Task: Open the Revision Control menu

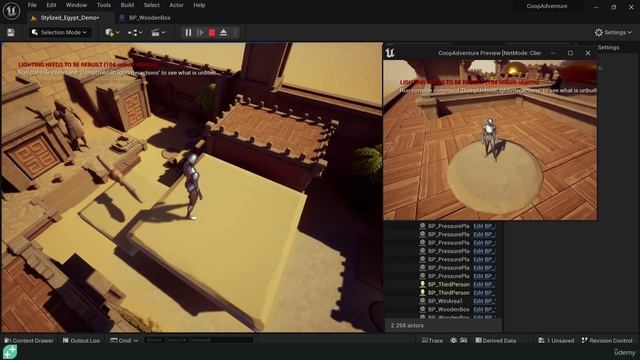Action: (607, 340)
